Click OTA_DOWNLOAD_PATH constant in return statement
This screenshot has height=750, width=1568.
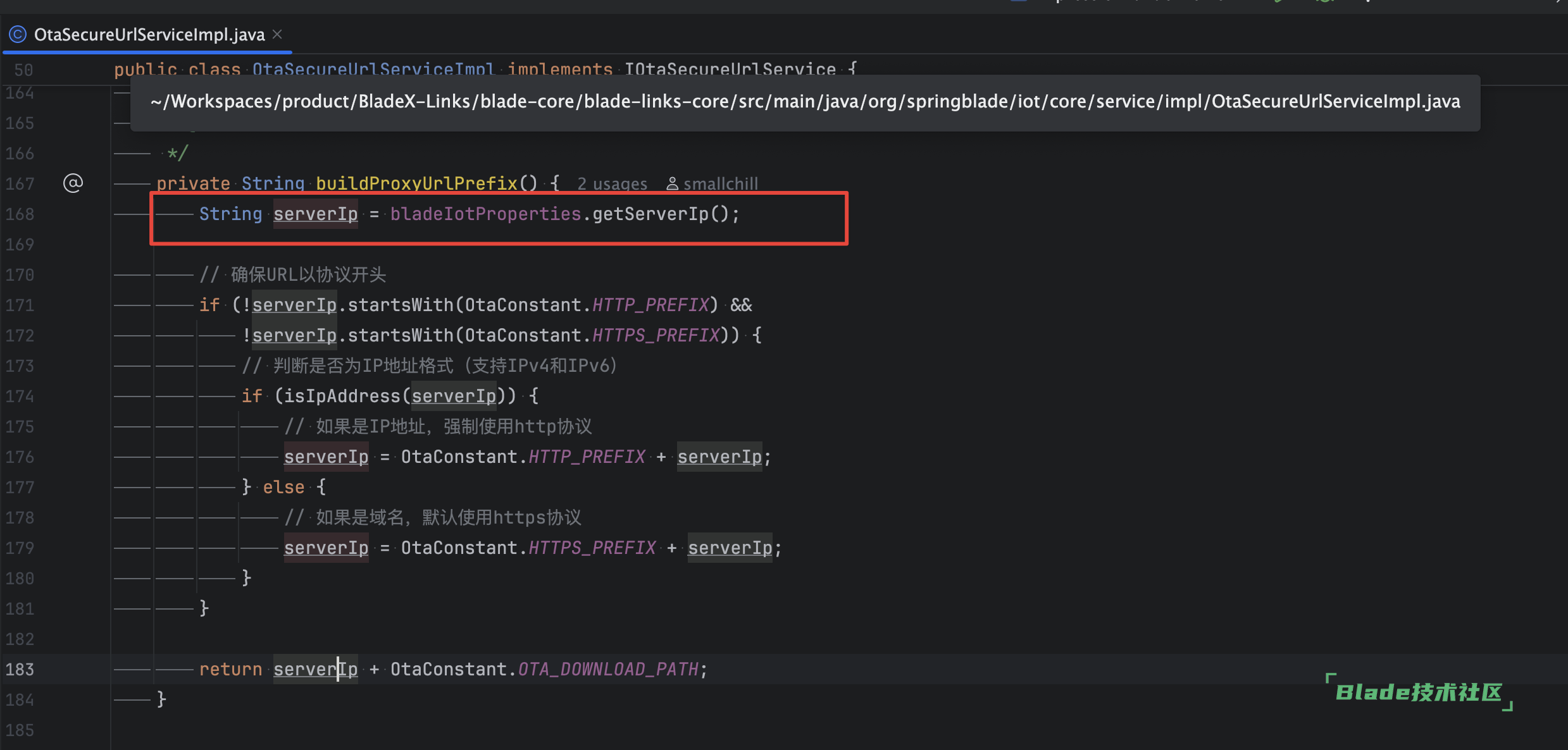(608, 669)
